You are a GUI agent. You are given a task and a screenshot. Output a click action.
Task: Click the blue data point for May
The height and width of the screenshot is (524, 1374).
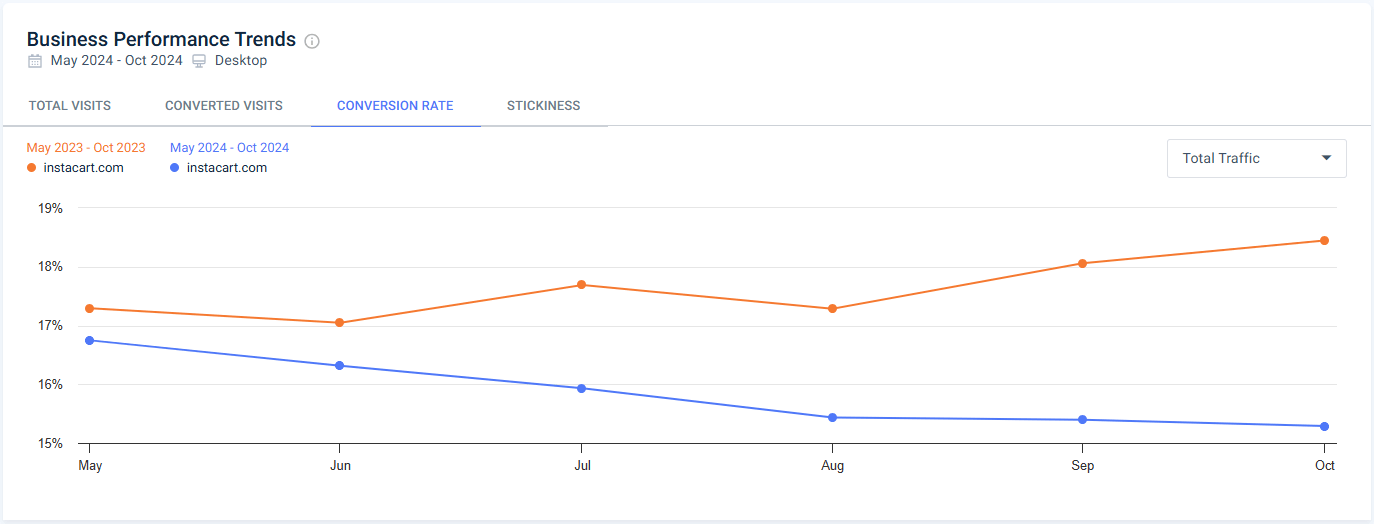tap(90, 340)
